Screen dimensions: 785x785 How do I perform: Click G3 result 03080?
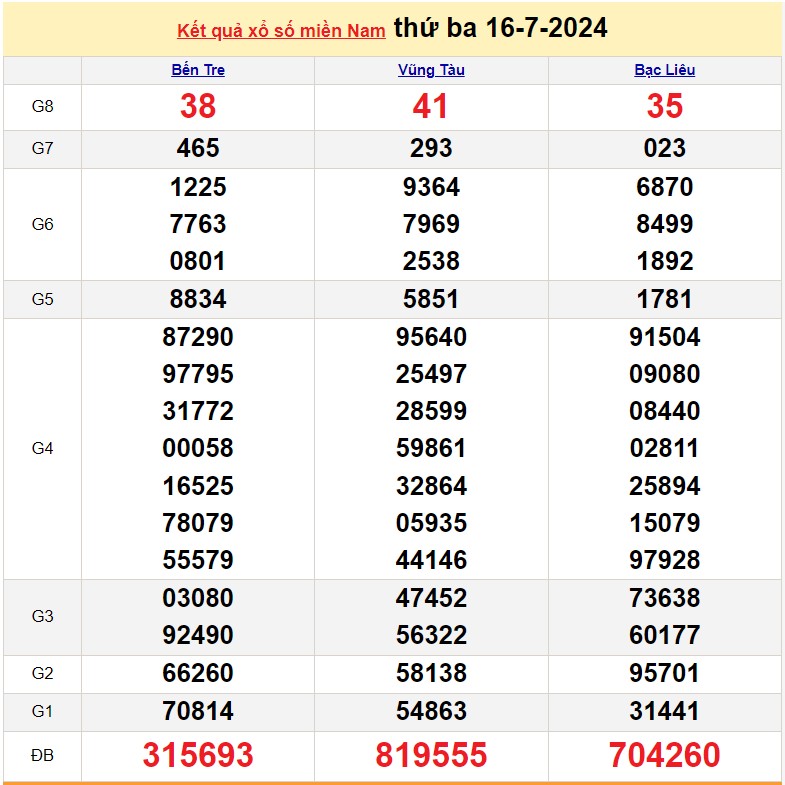click(198, 598)
